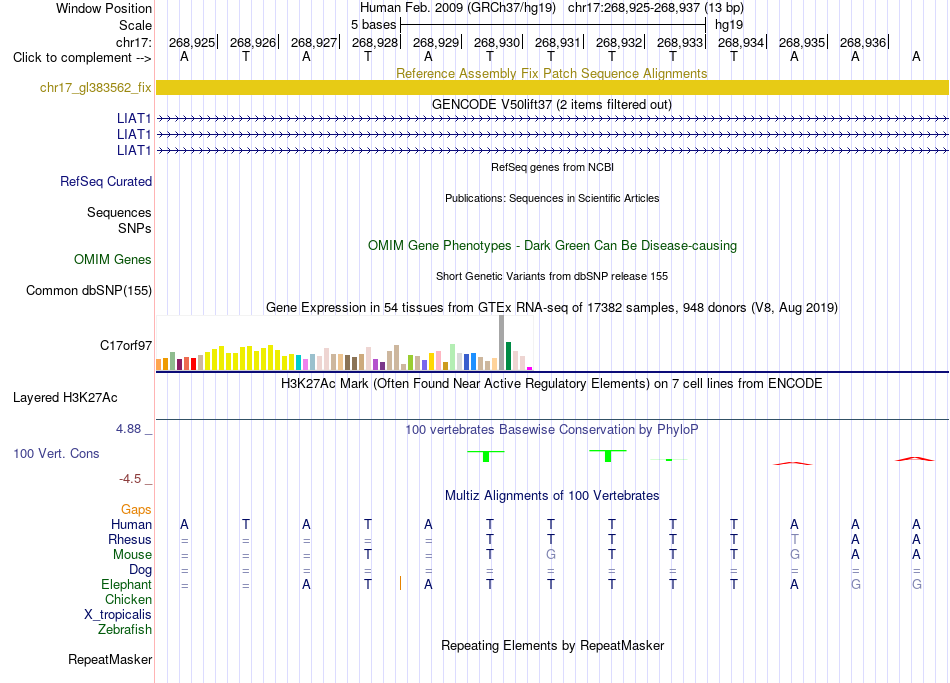Select the third LIAT1 transcript label

(134, 150)
